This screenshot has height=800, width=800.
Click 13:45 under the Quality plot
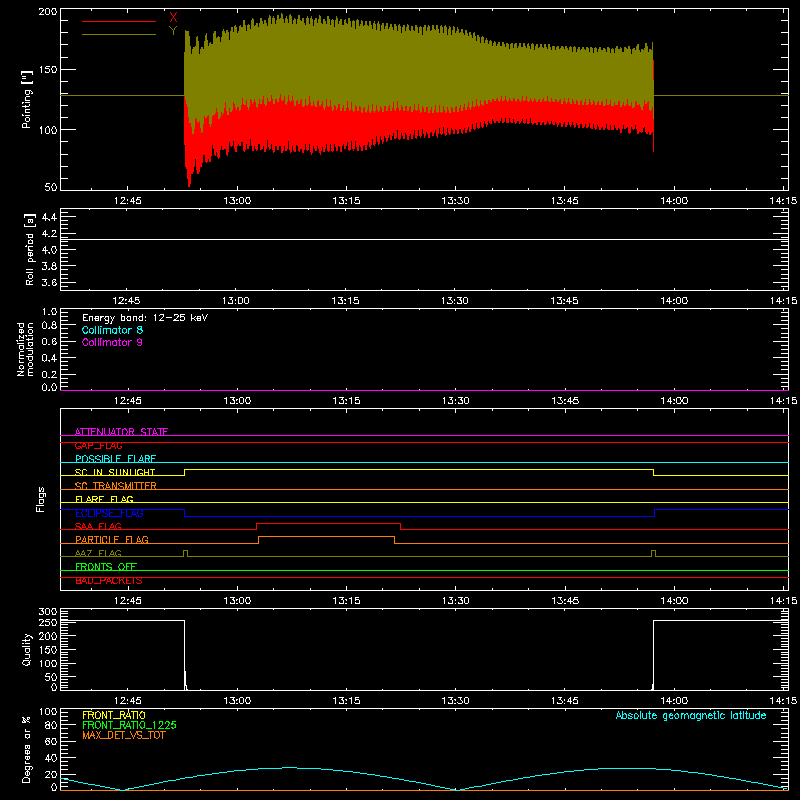[565, 701]
